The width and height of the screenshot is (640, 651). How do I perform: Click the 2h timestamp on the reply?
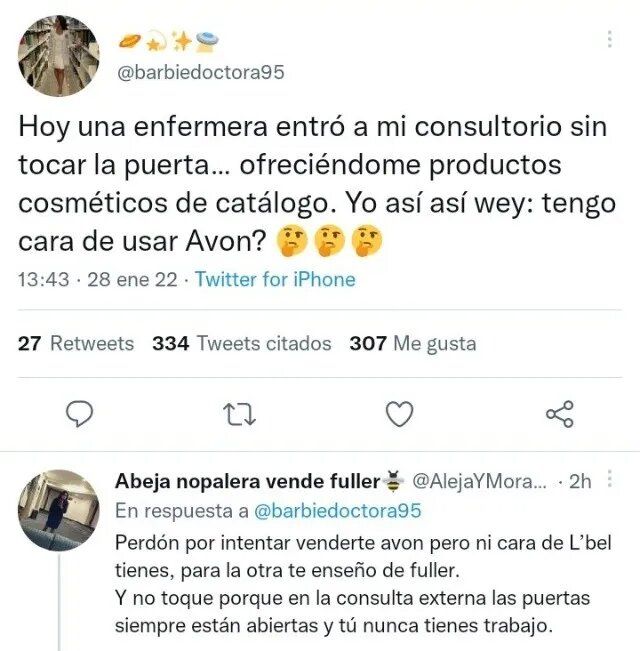tap(580, 481)
